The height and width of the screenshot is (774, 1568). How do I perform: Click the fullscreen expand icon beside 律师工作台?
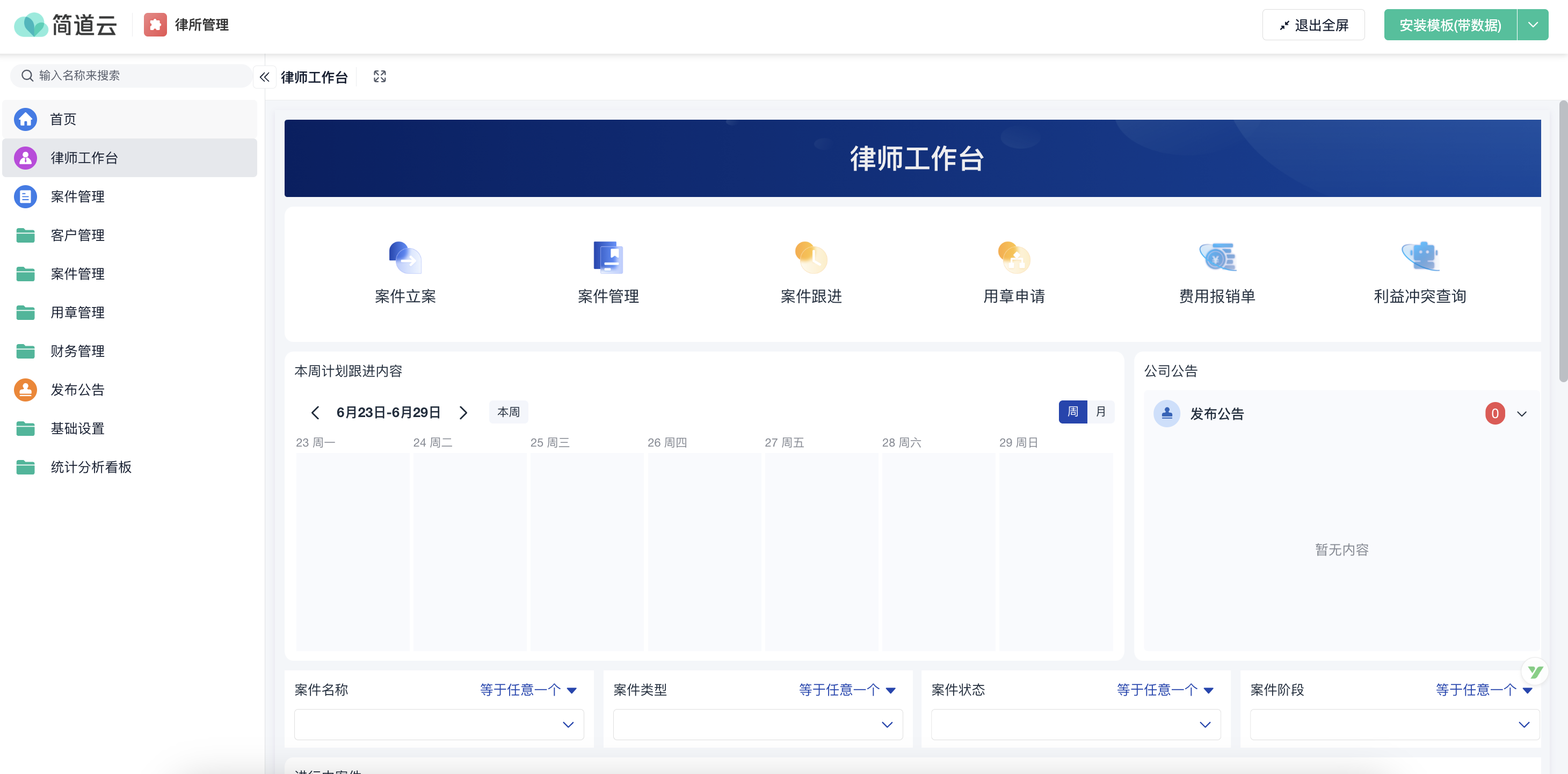click(x=380, y=77)
